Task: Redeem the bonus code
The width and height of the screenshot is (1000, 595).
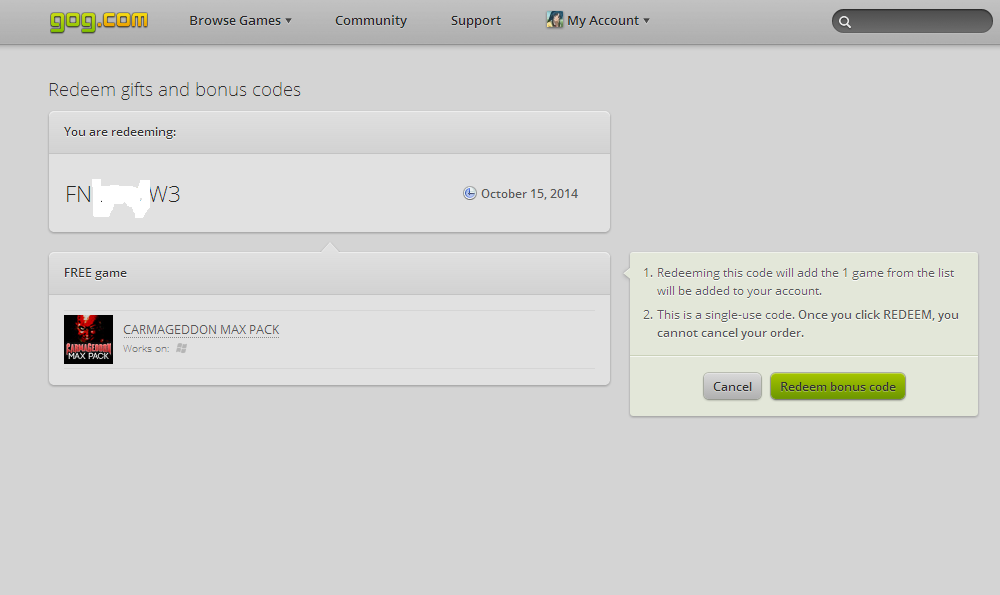Action: pos(837,386)
